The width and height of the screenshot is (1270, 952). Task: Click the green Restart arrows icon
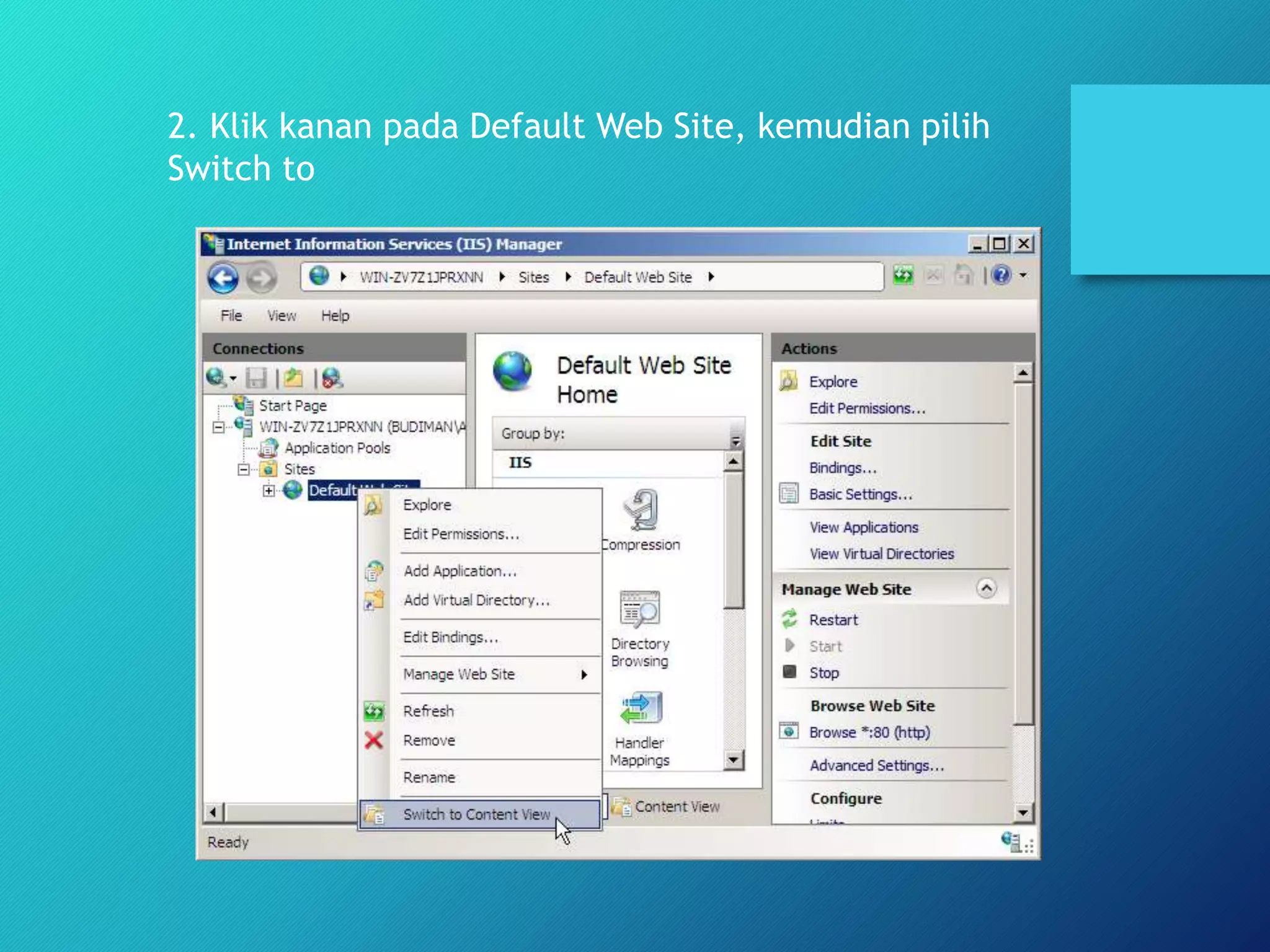pos(789,619)
